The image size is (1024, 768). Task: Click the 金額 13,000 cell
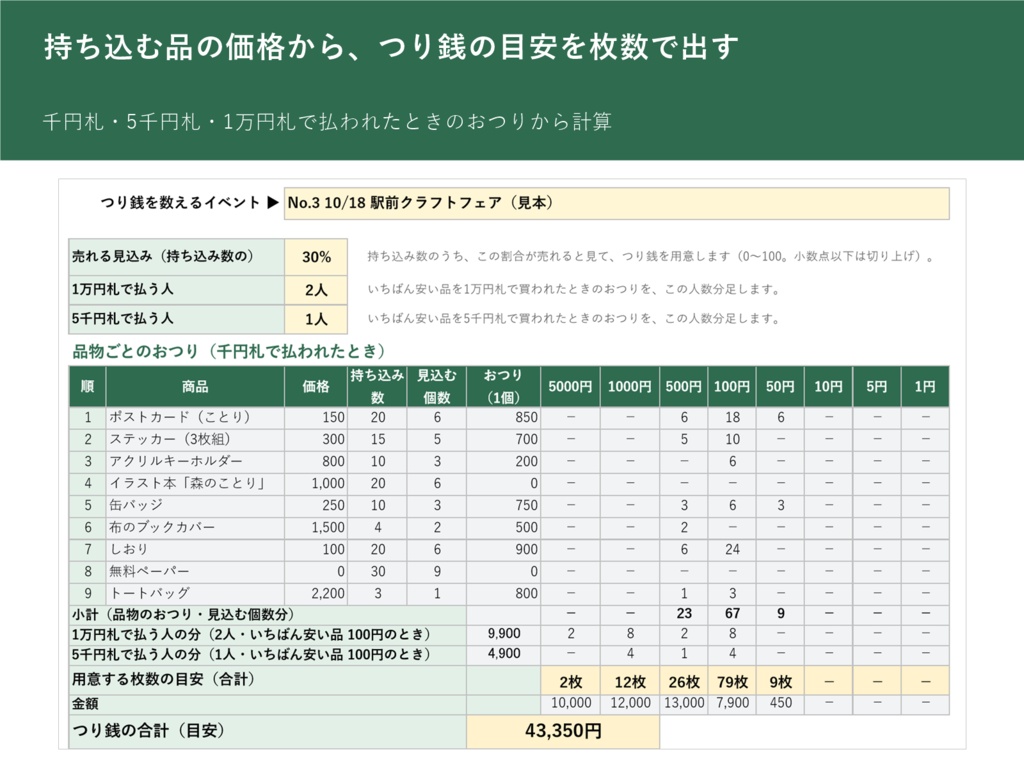click(684, 704)
